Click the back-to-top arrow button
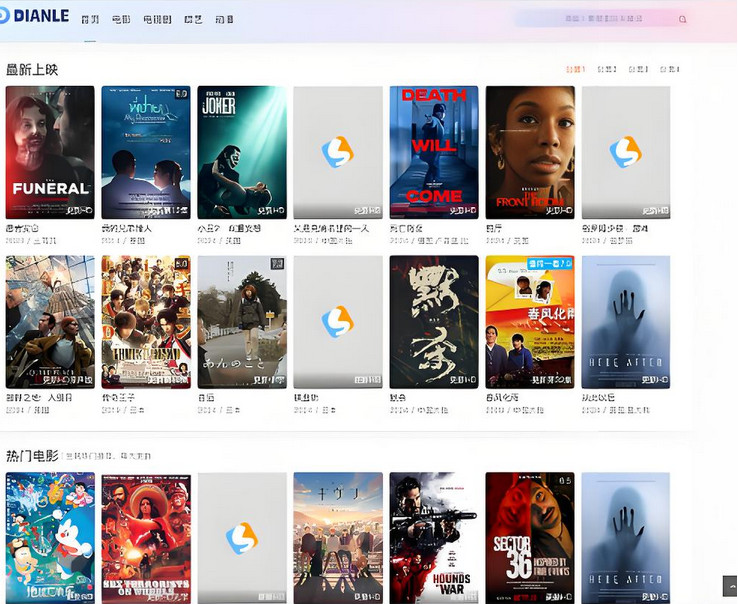Viewport: 738px width, 604px height. 730,586
